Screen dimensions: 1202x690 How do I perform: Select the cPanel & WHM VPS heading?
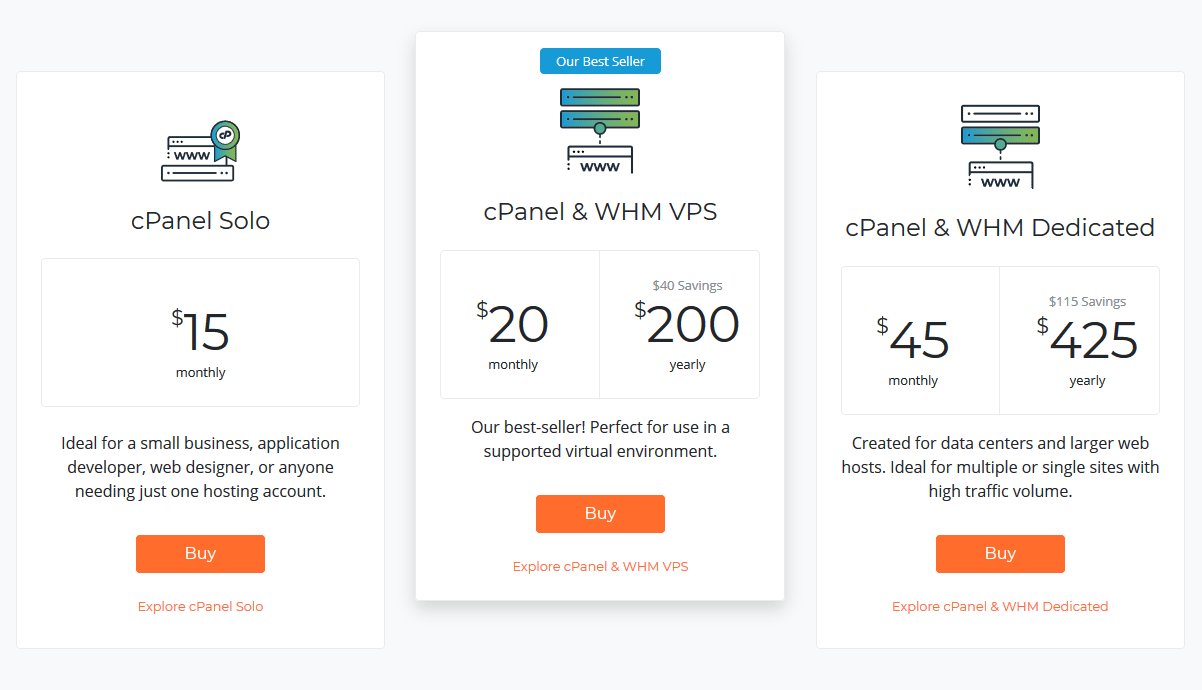click(600, 212)
